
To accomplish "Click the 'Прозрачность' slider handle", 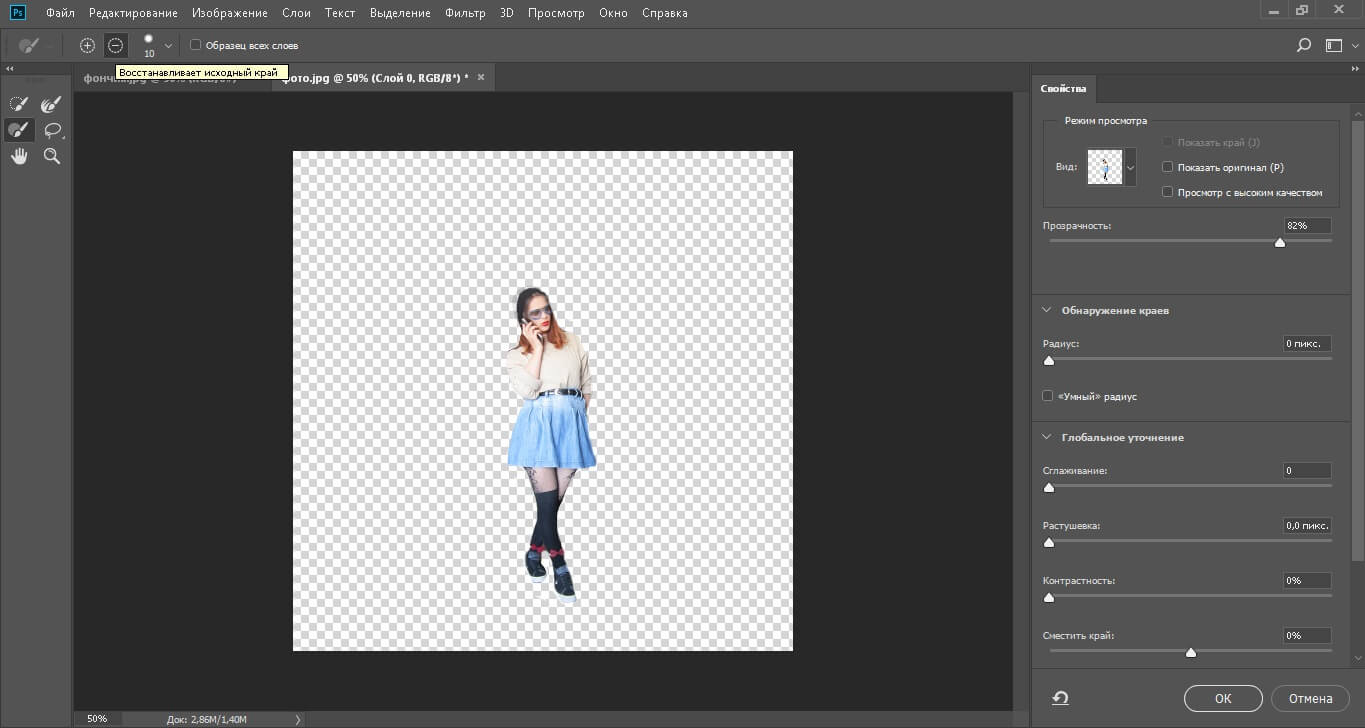I will click(x=1279, y=242).
